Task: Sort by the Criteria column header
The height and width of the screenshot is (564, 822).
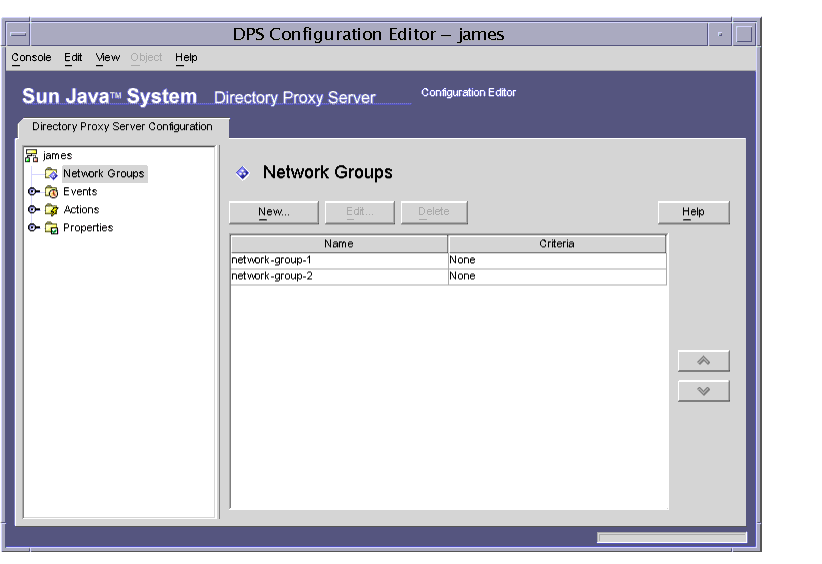Action: click(557, 244)
